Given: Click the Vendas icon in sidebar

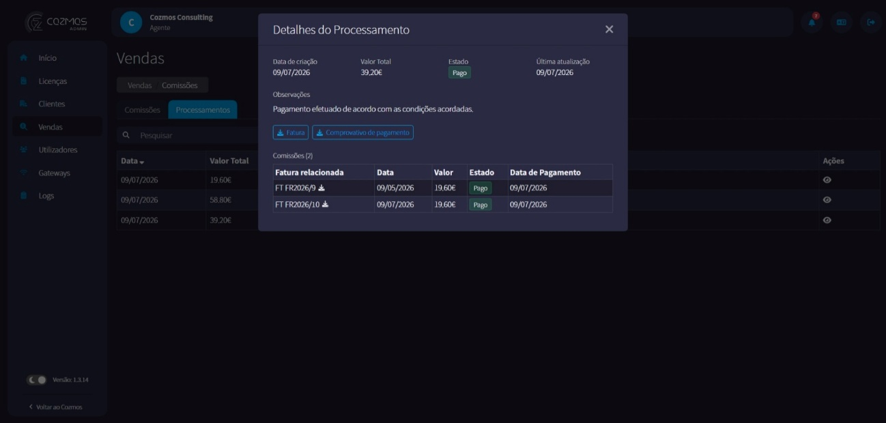Looking at the screenshot, I should (x=23, y=127).
